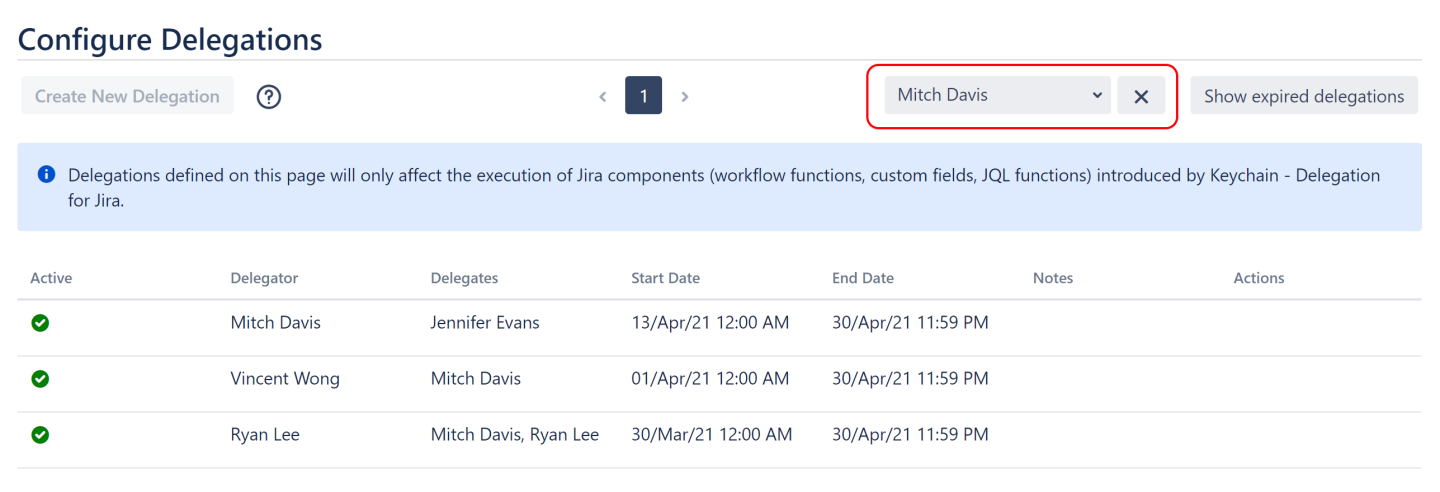1440x492 pixels.
Task: Click the blue info icon in banner
Action: click(46, 175)
